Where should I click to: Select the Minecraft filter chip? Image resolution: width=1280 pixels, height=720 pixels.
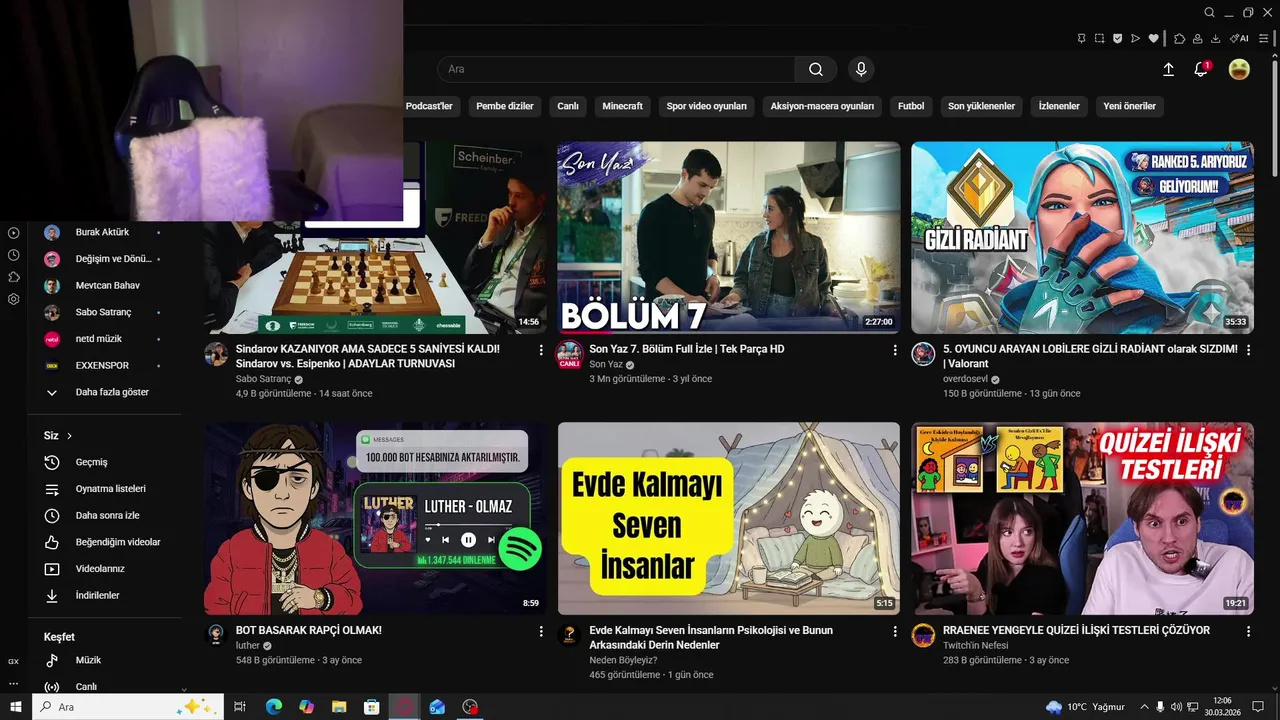[x=622, y=106]
